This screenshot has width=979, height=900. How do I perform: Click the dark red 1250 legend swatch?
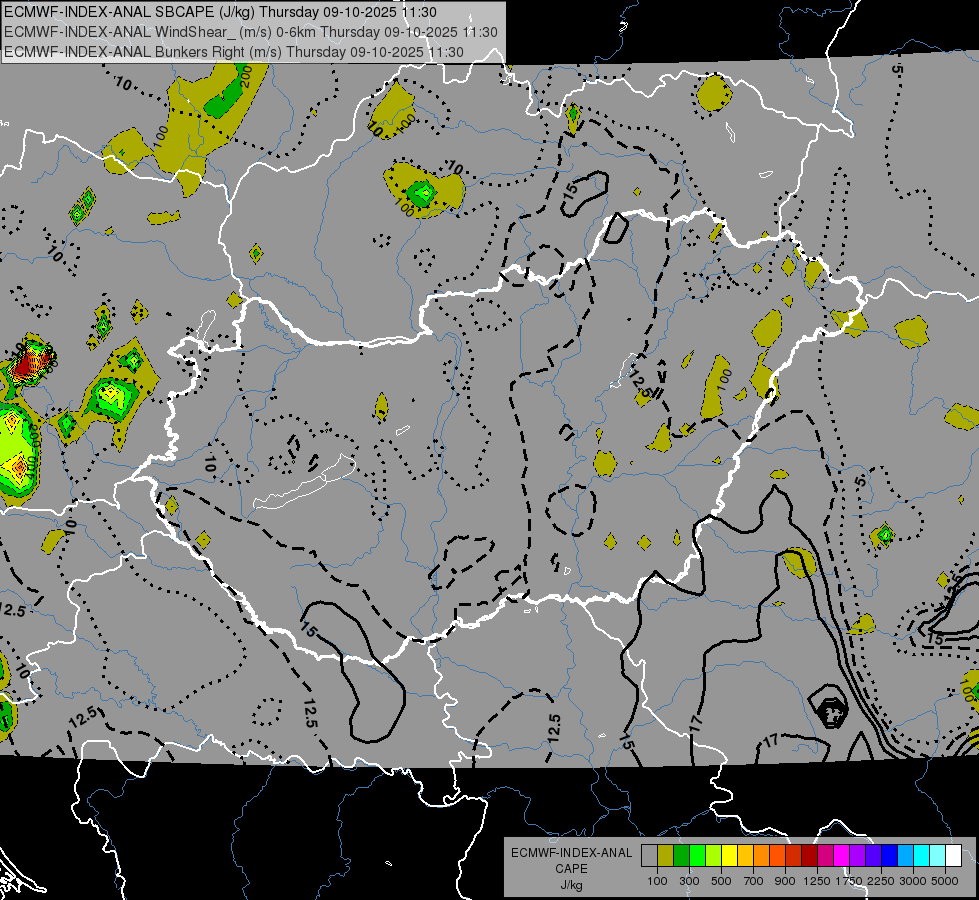pos(810,855)
